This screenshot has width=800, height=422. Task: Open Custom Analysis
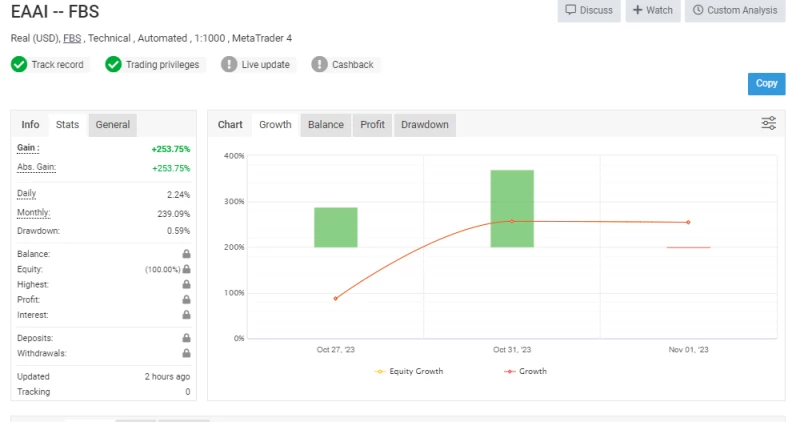click(735, 10)
